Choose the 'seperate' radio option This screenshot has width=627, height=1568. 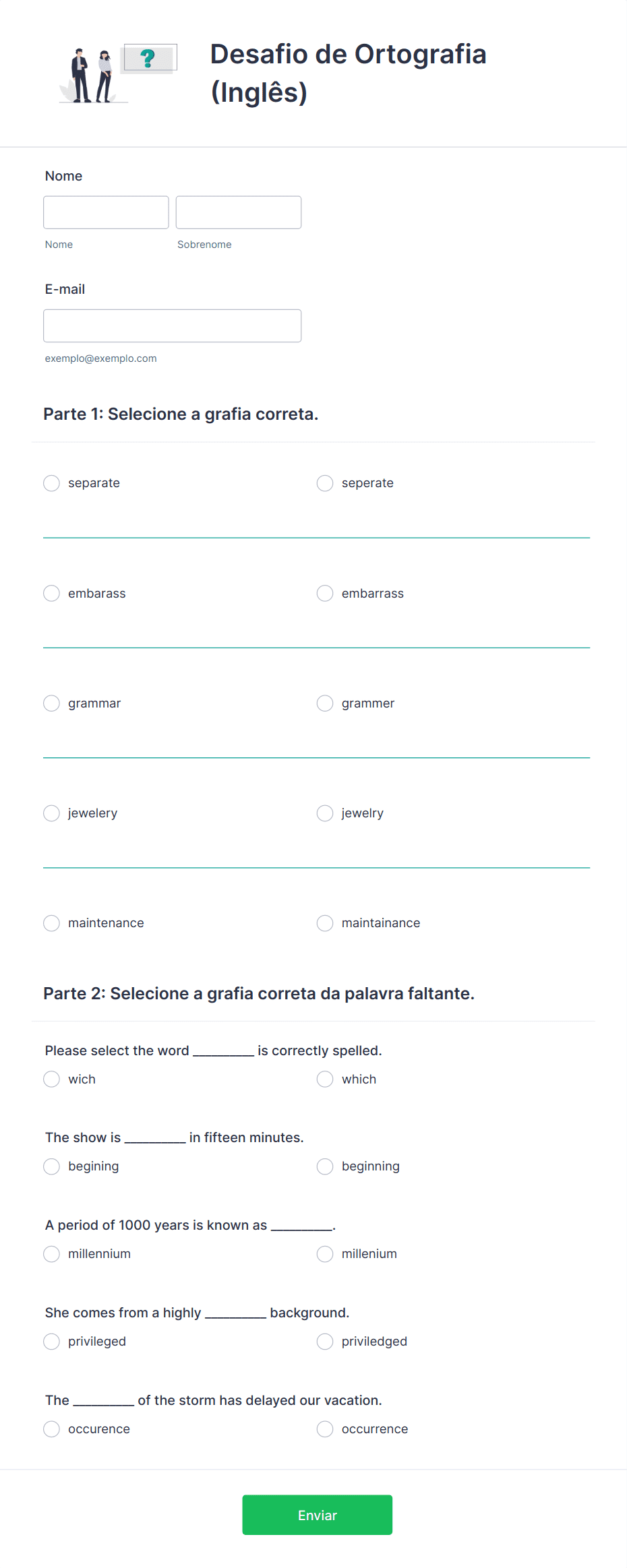point(325,483)
